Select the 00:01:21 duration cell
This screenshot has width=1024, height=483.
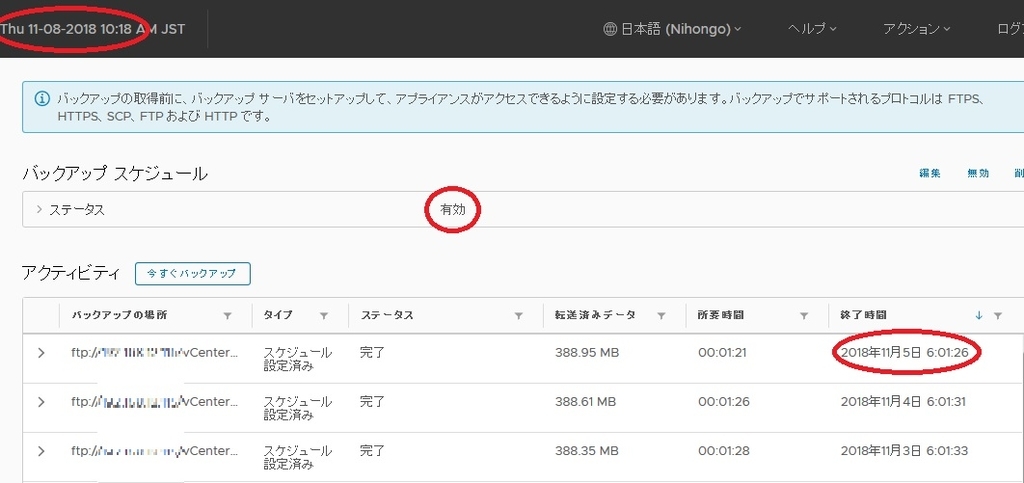point(722,353)
